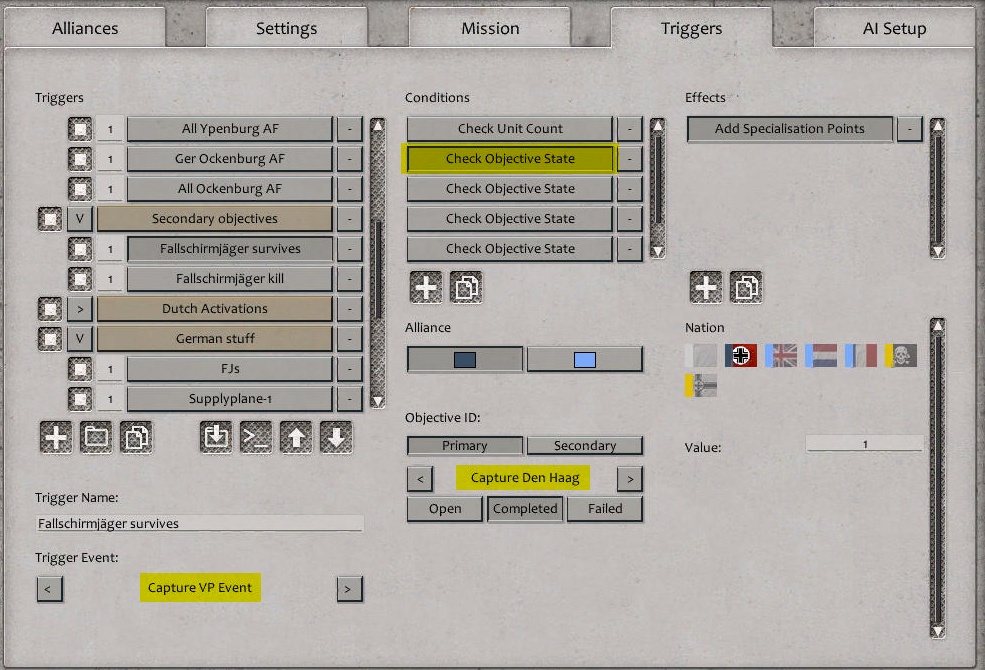Add a new trigger with plus icon
Screen dimensions: 985x670
pyautogui.click(x=56, y=437)
